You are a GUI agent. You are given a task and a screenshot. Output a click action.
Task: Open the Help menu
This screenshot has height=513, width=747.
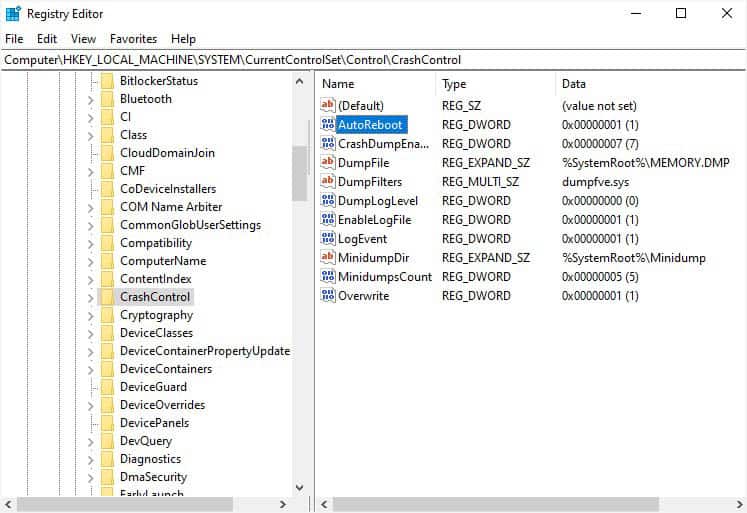[183, 39]
